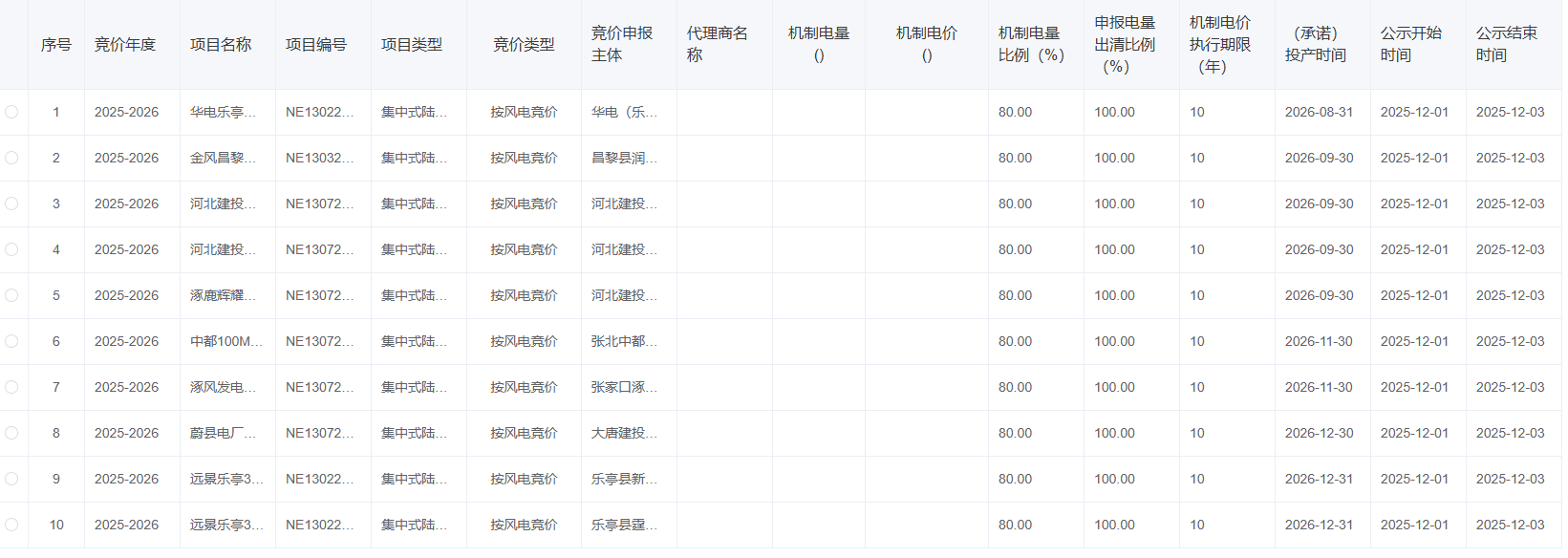Click production date 2026-08-31 in row 1

tap(1319, 112)
